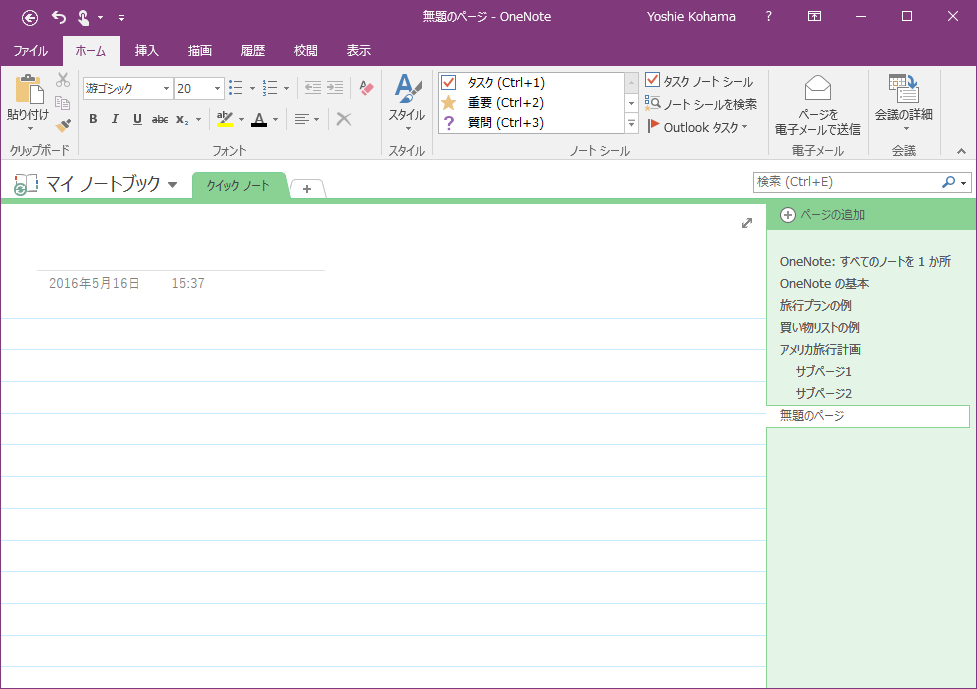This screenshot has width=977, height=689.
Task: Click the Back arrow in title bar
Action: click(30, 17)
